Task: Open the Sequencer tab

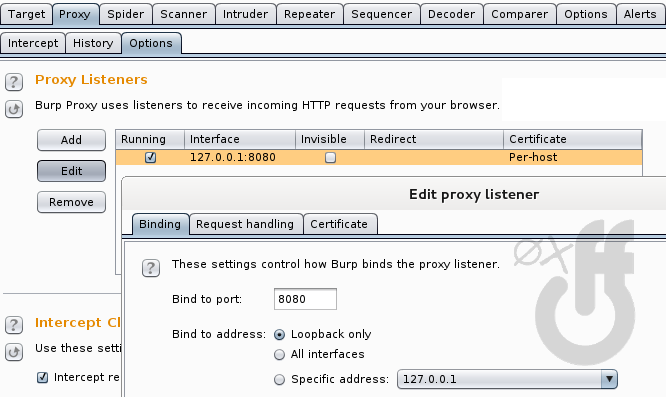Action: coord(381,14)
